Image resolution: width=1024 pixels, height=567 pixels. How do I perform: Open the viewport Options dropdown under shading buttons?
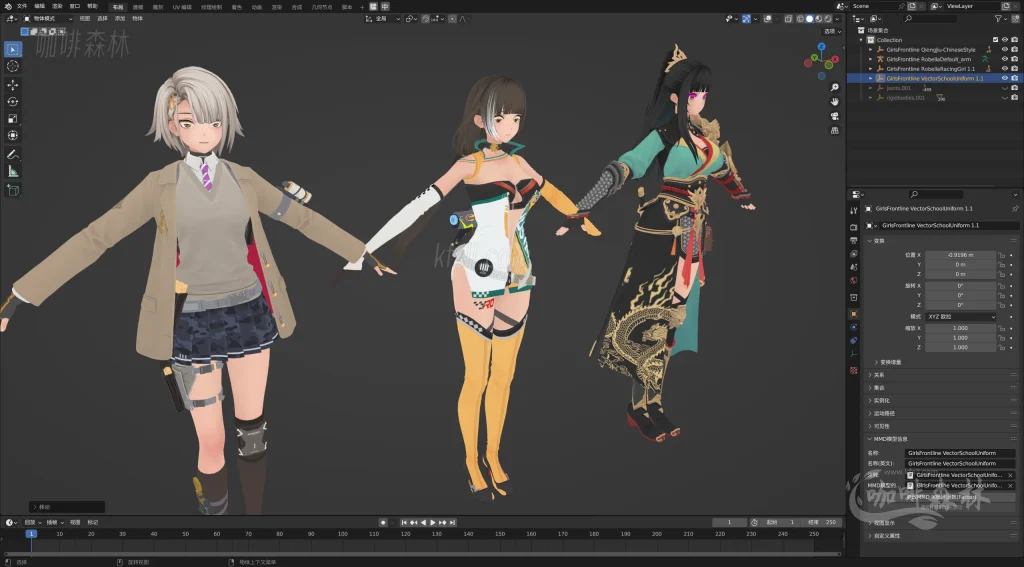tap(833, 31)
